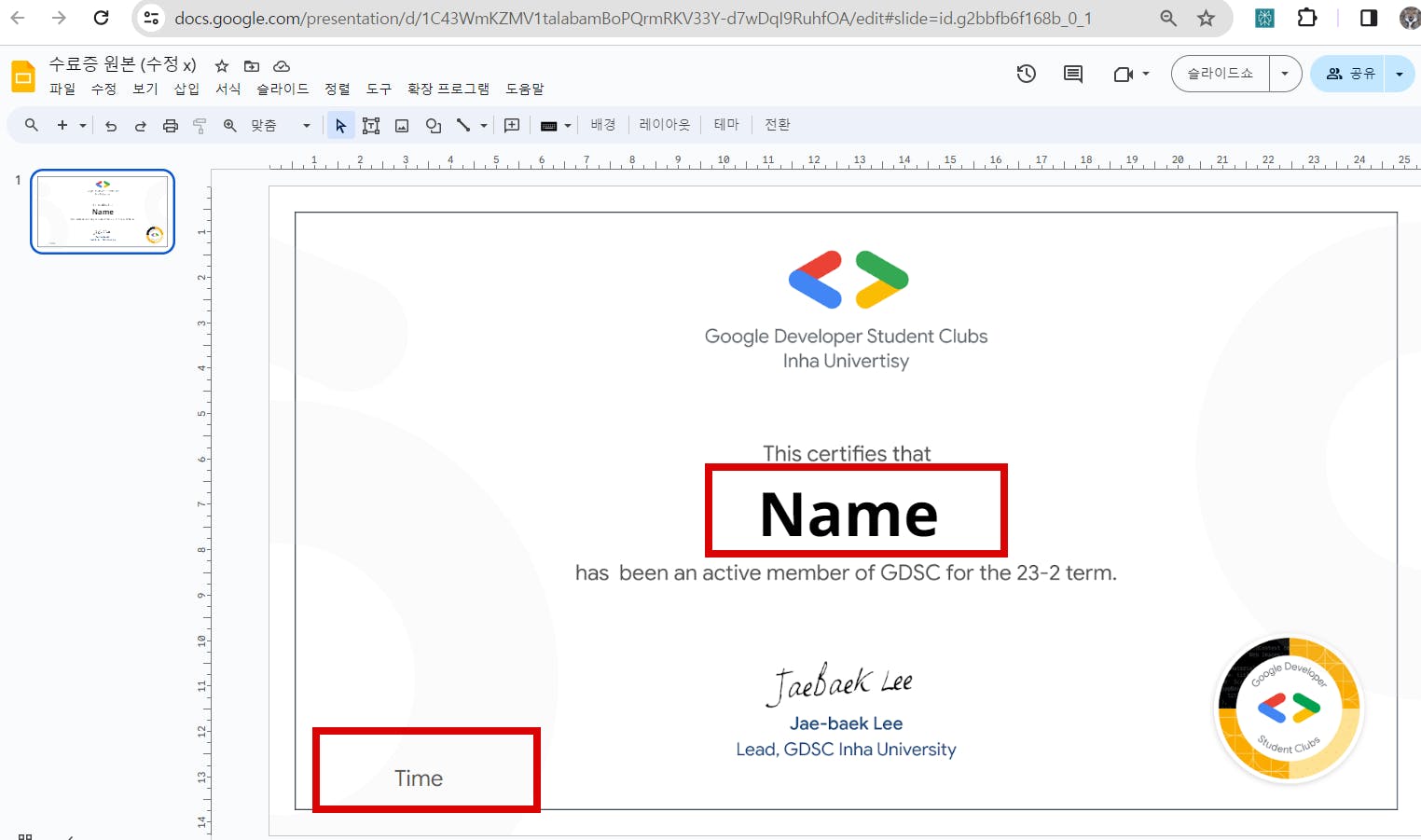This screenshot has height=840, width=1421.
Task: Check the cloud save status icon
Action: pyautogui.click(x=282, y=66)
